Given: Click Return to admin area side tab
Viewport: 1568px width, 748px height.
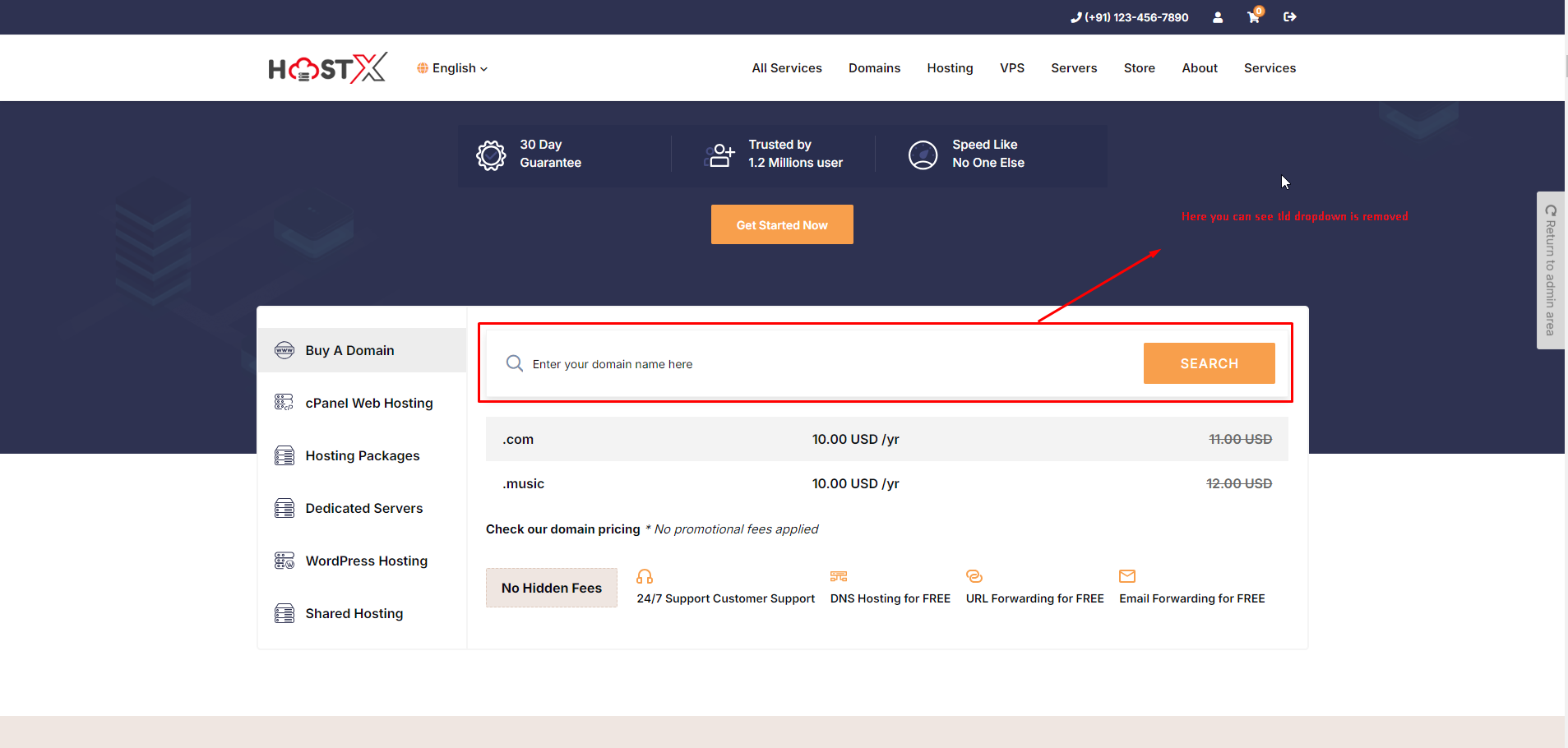Looking at the screenshot, I should point(1550,270).
